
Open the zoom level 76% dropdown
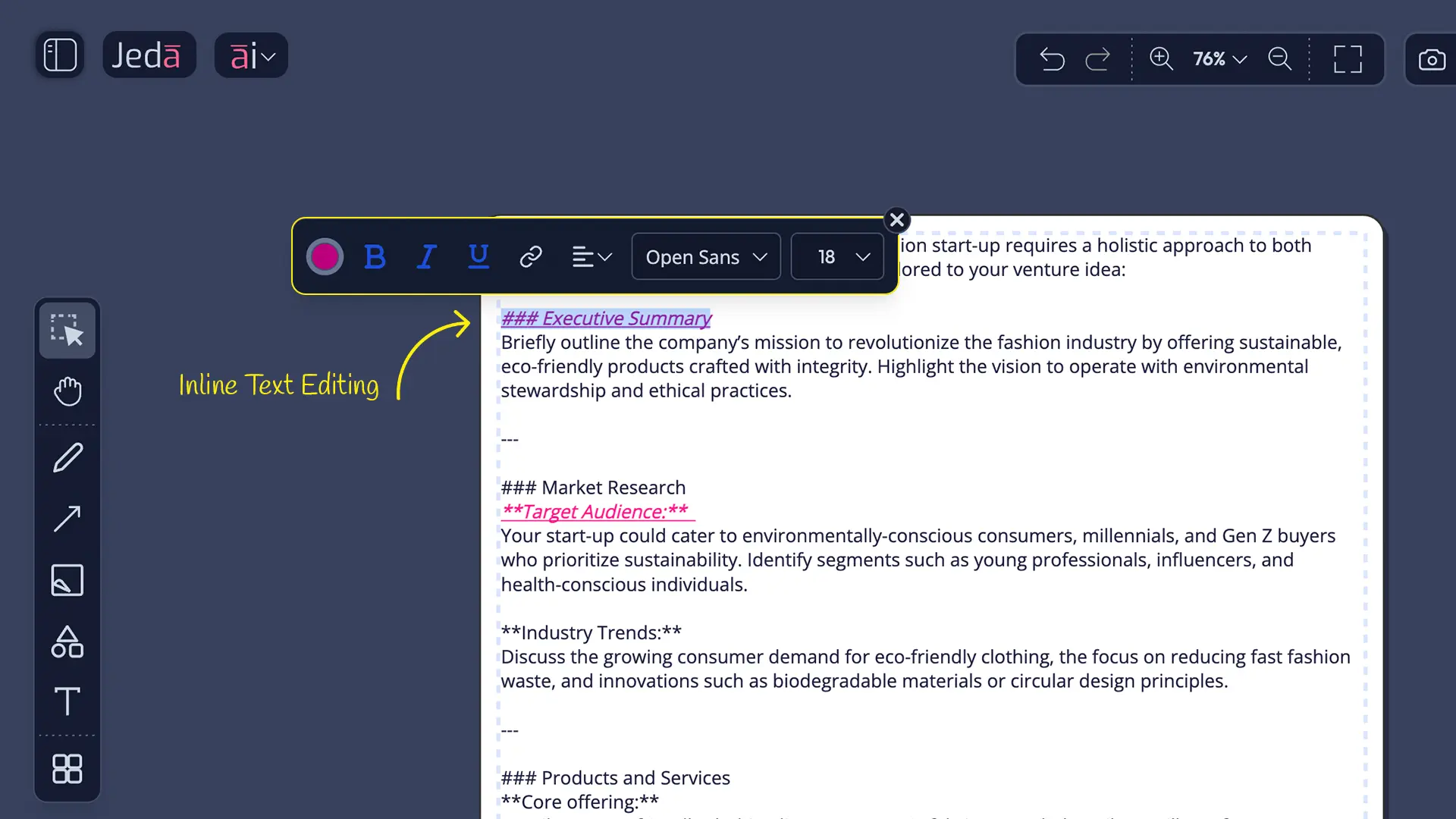[1217, 58]
